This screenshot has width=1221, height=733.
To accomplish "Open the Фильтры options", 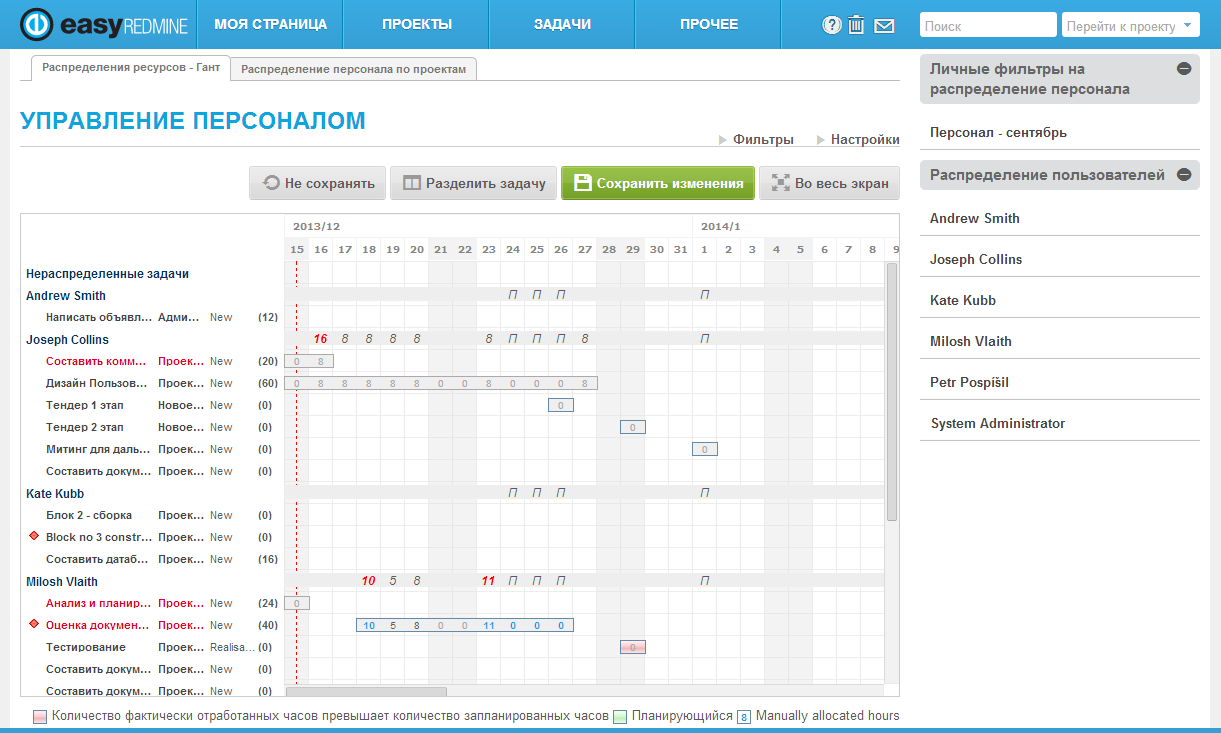I will coord(766,139).
